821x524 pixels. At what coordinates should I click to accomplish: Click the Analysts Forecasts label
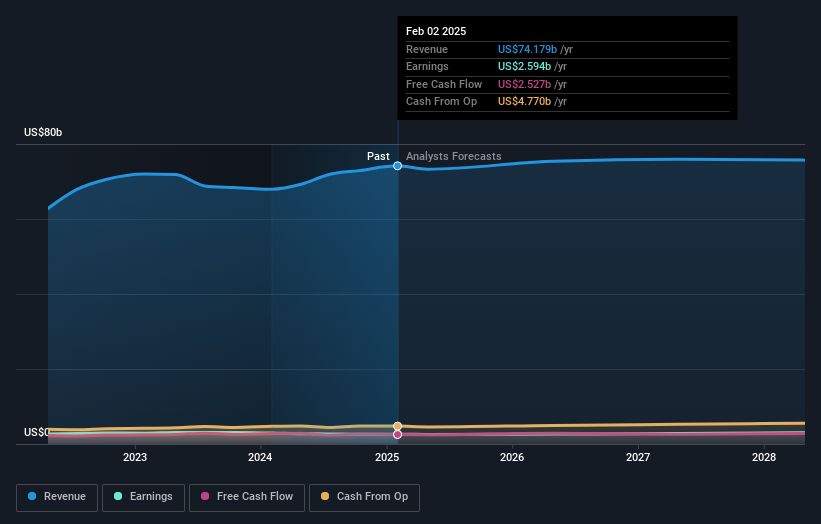coord(453,156)
